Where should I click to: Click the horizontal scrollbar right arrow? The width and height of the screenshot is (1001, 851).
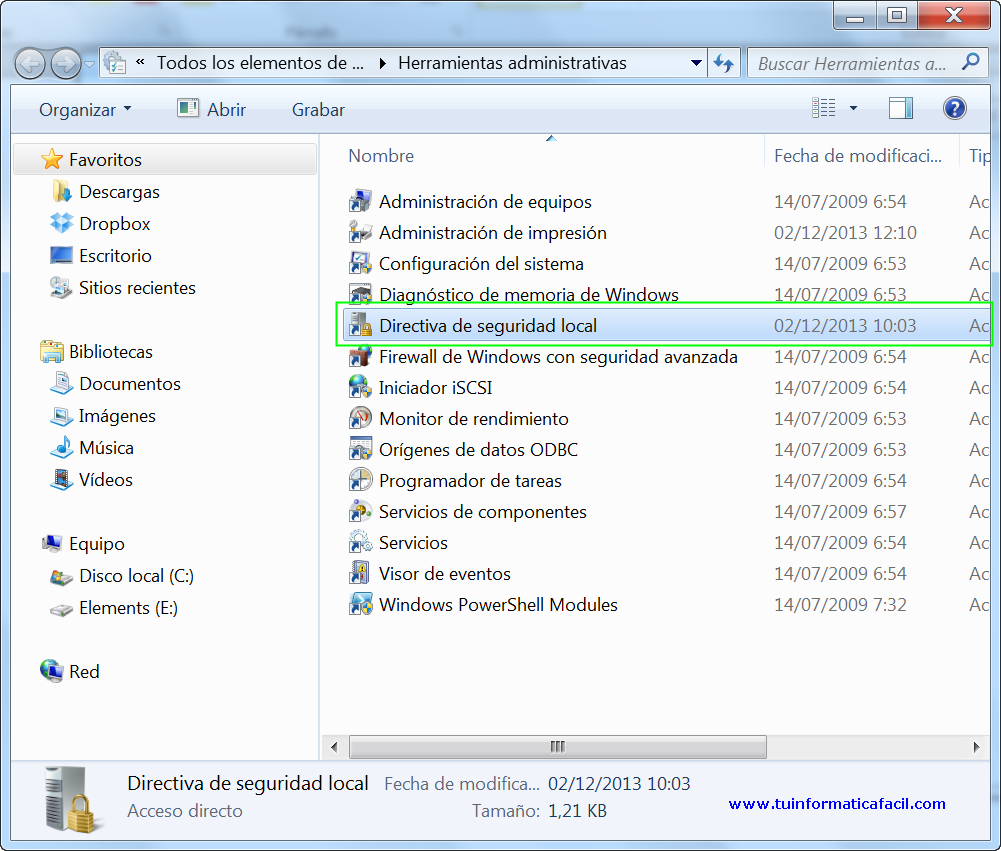tap(976, 747)
